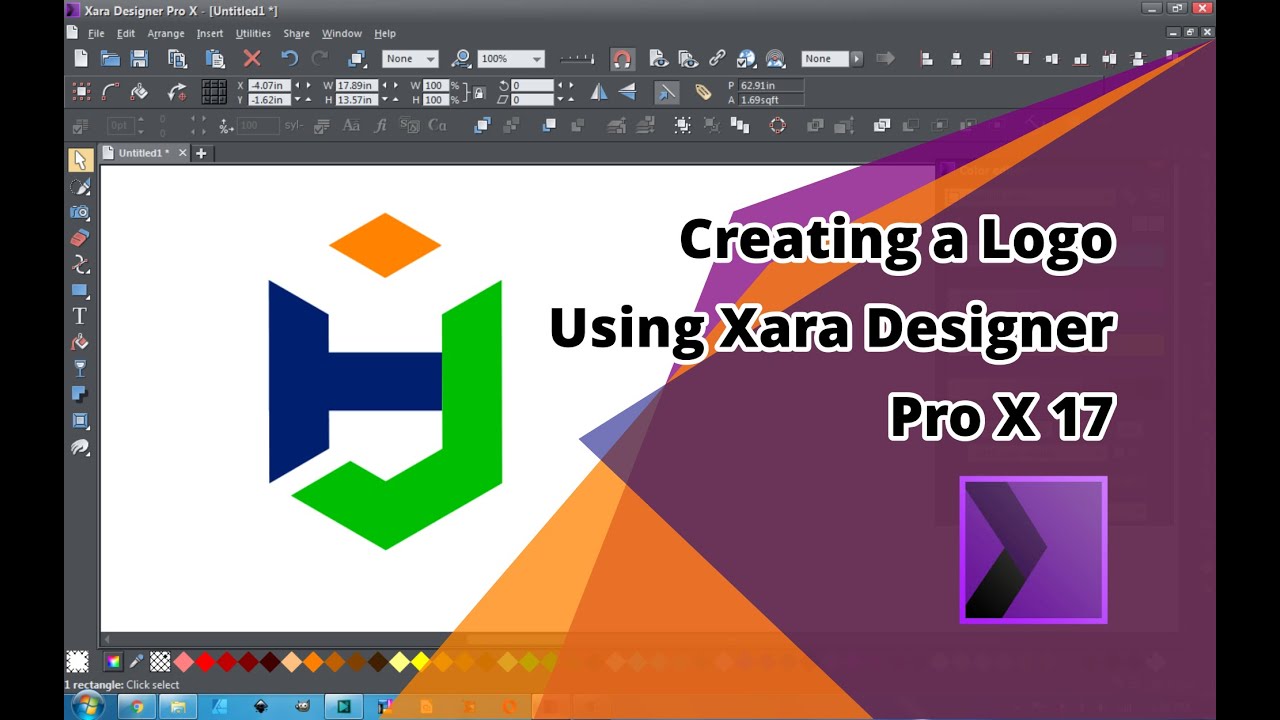Toggle show selection bounds handles

82,92
